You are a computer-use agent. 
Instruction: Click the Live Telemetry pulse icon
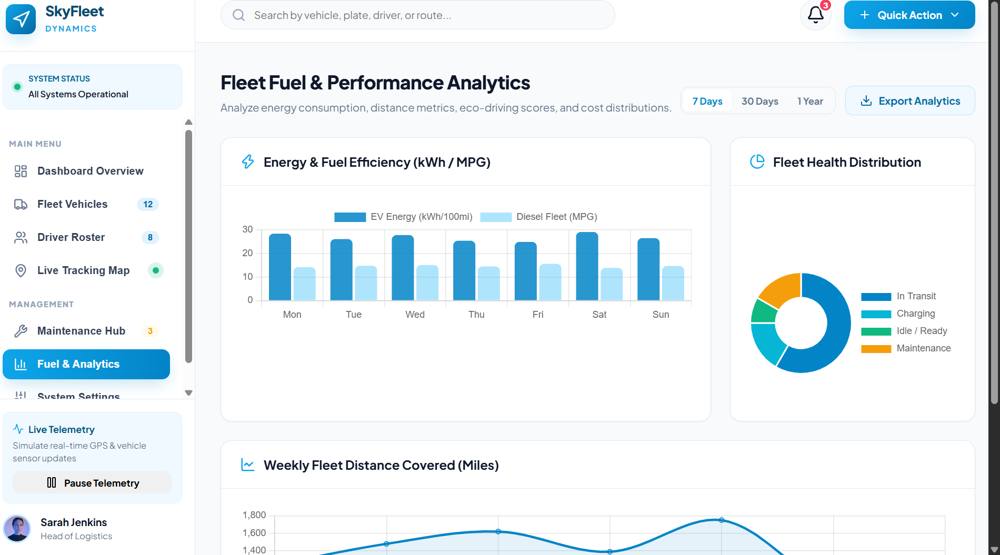tap(18, 429)
